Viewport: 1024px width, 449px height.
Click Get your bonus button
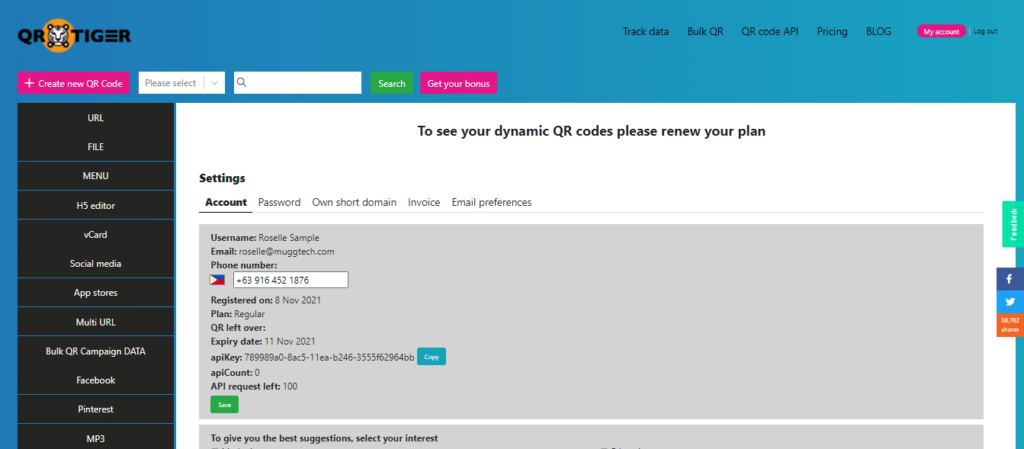(458, 83)
